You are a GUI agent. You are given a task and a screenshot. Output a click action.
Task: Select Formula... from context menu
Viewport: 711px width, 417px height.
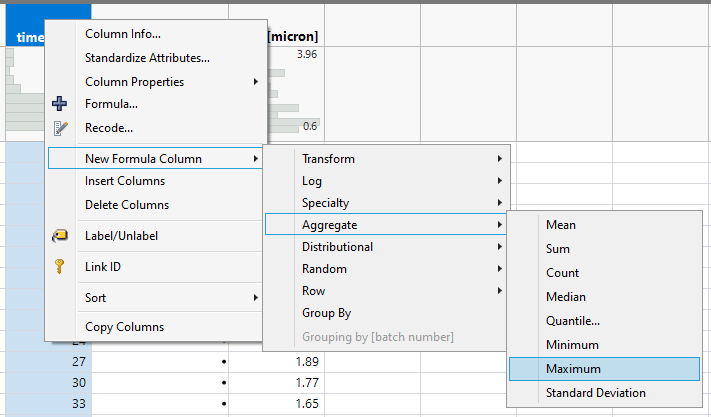(x=155, y=104)
